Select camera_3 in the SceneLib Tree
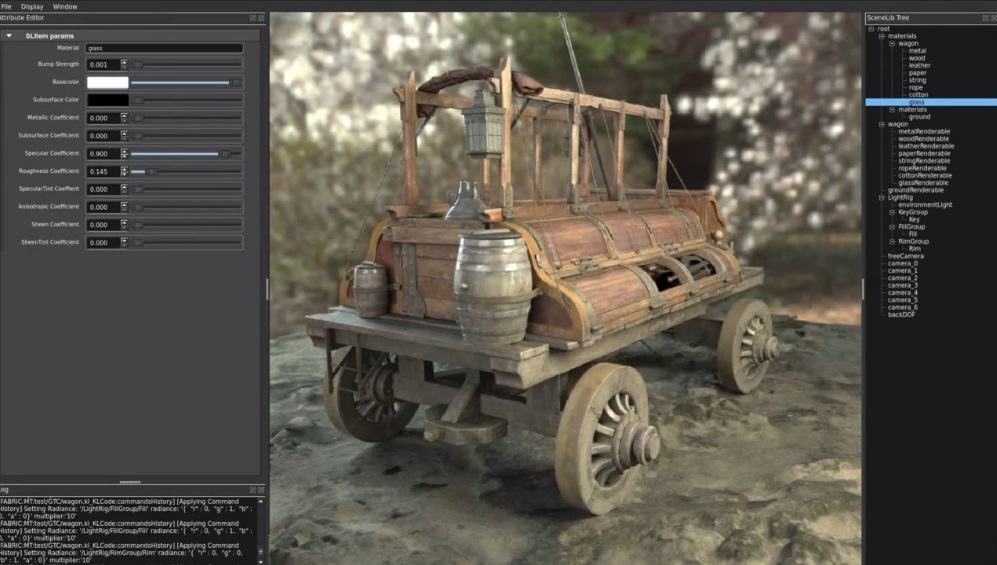Viewport: 997px width, 565px height. pyautogui.click(x=902, y=285)
